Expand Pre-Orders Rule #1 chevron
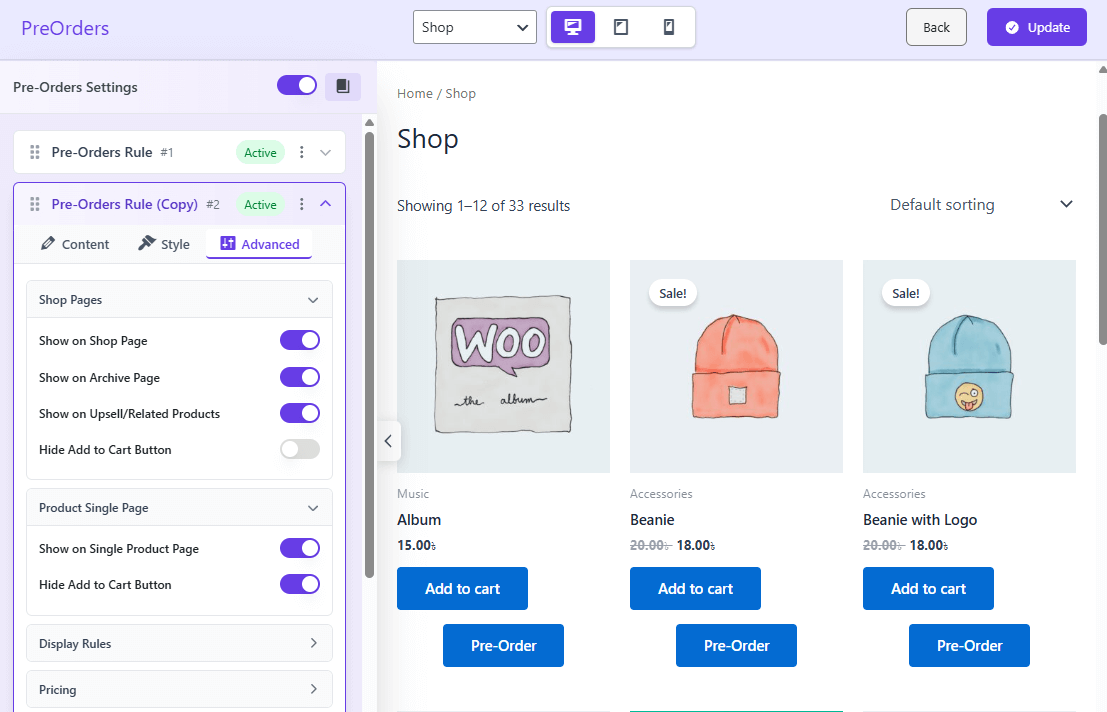 point(325,152)
